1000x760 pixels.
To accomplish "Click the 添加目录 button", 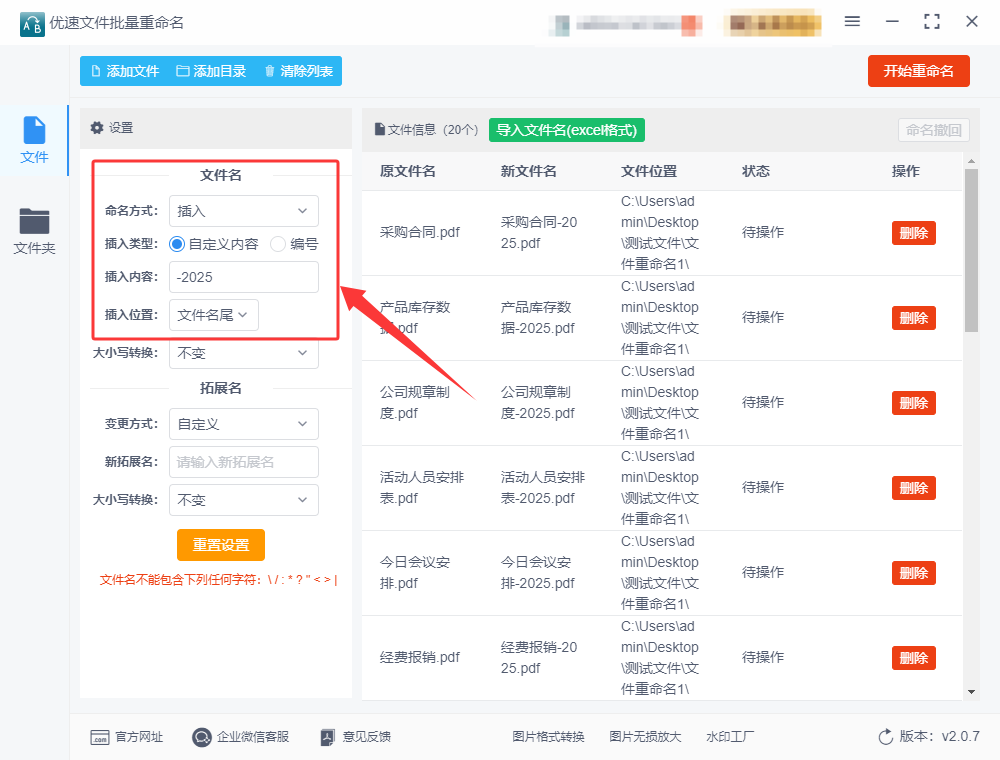I will pyautogui.click(x=211, y=71).
